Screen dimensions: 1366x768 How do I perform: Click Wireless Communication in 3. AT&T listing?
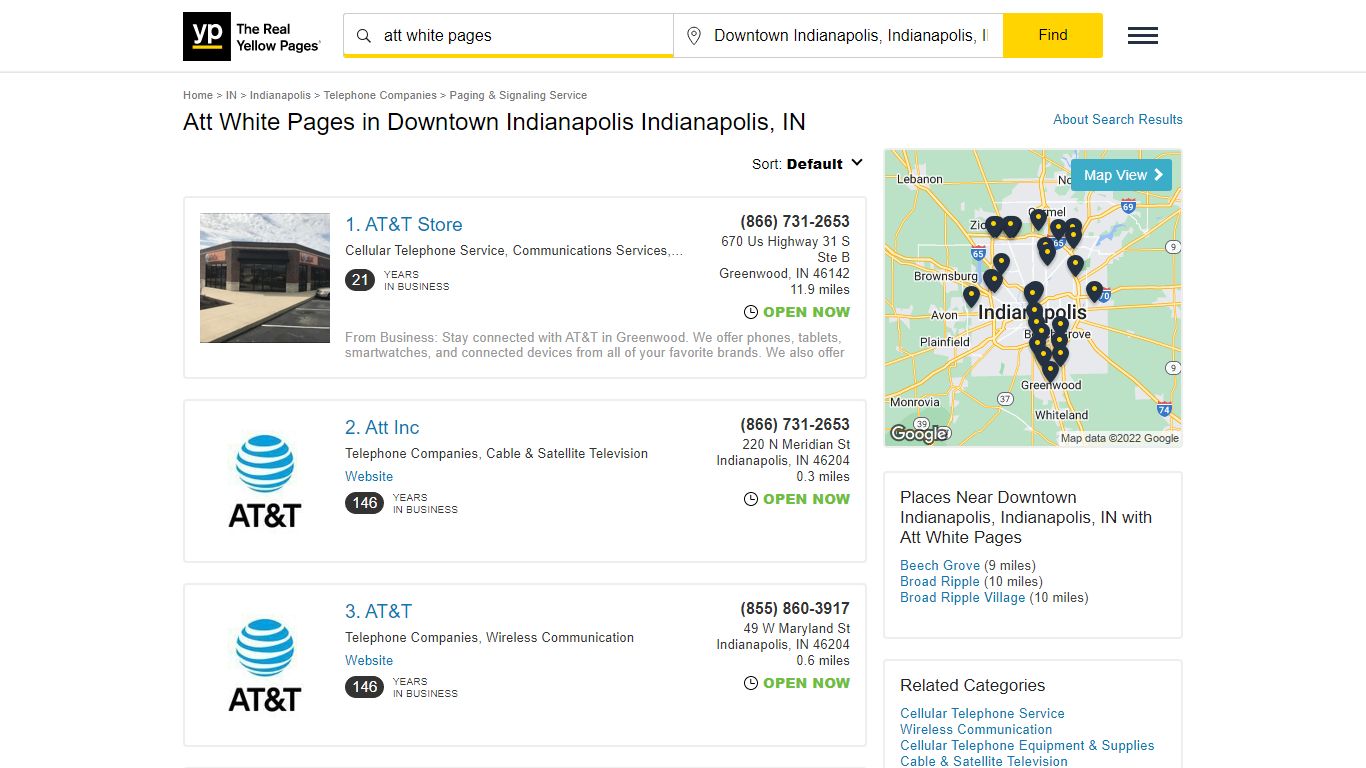[560, 637]
